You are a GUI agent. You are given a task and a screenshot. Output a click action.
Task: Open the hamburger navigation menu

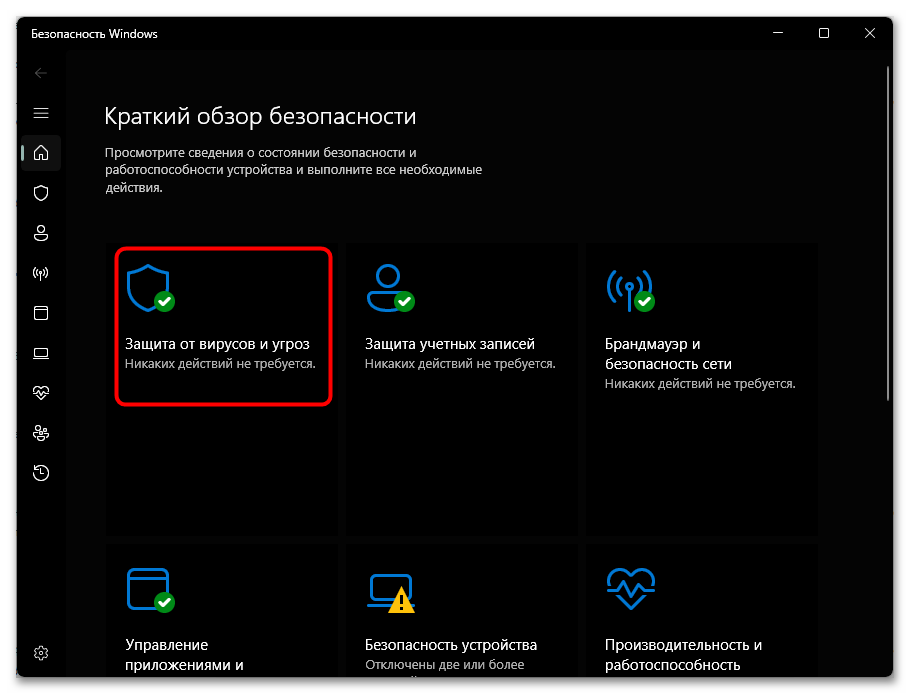pyautogui.click(x=41, y=113)
